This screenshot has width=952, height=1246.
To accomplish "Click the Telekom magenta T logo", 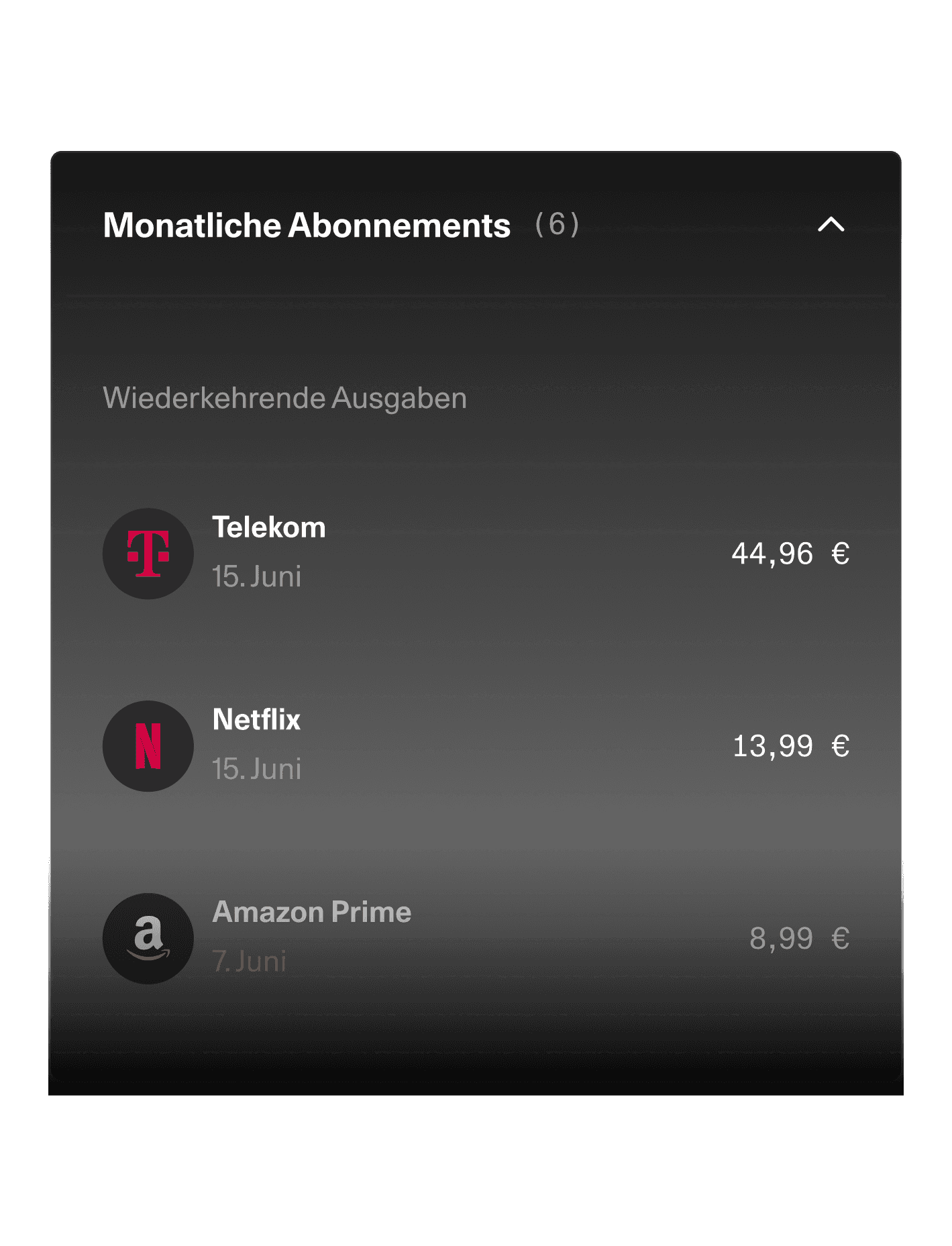I will coord(148,554).
